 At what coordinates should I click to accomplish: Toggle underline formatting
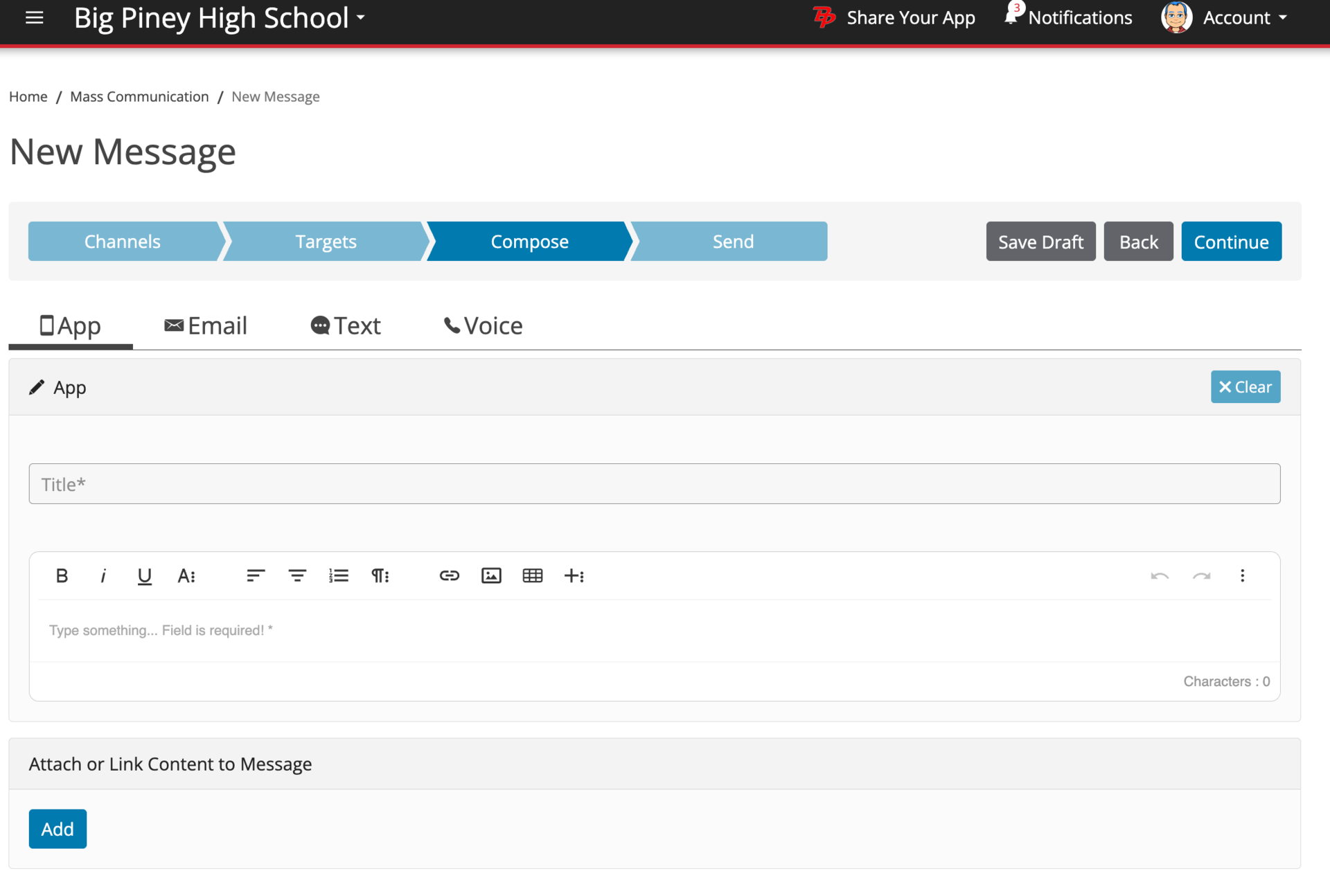point(145,575)
